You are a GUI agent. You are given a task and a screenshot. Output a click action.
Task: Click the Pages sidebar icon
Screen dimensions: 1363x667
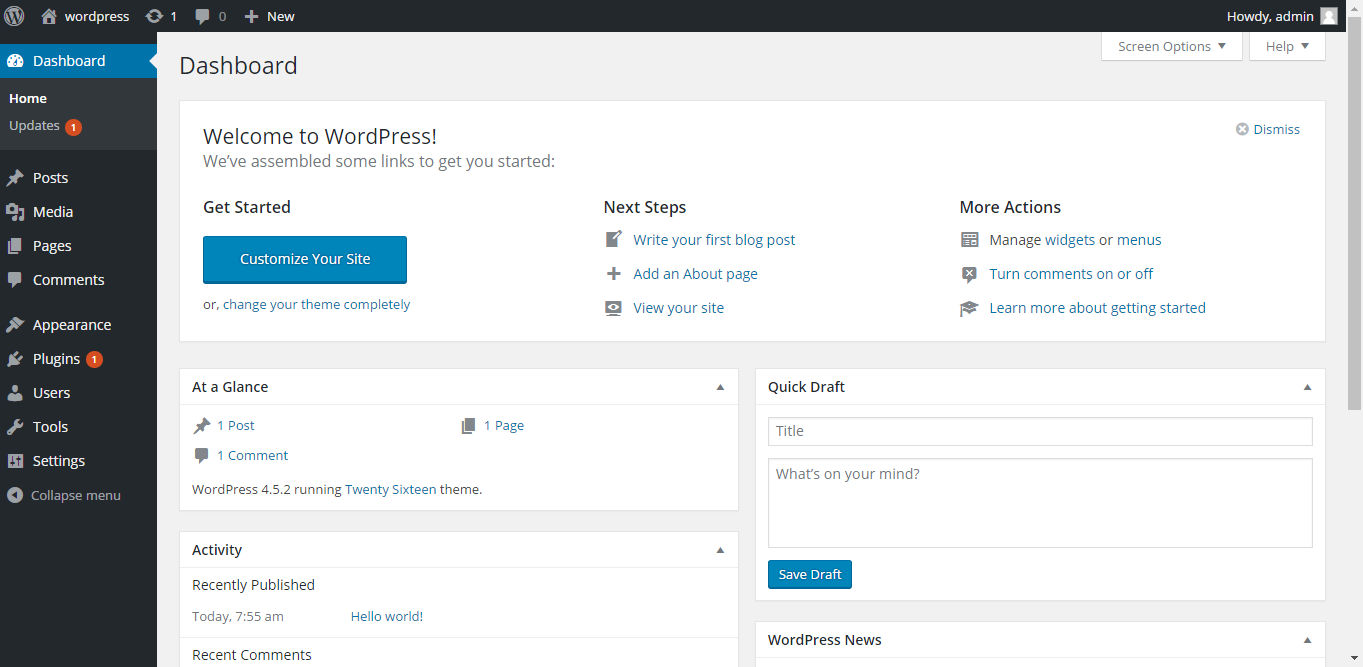(16, 245)
